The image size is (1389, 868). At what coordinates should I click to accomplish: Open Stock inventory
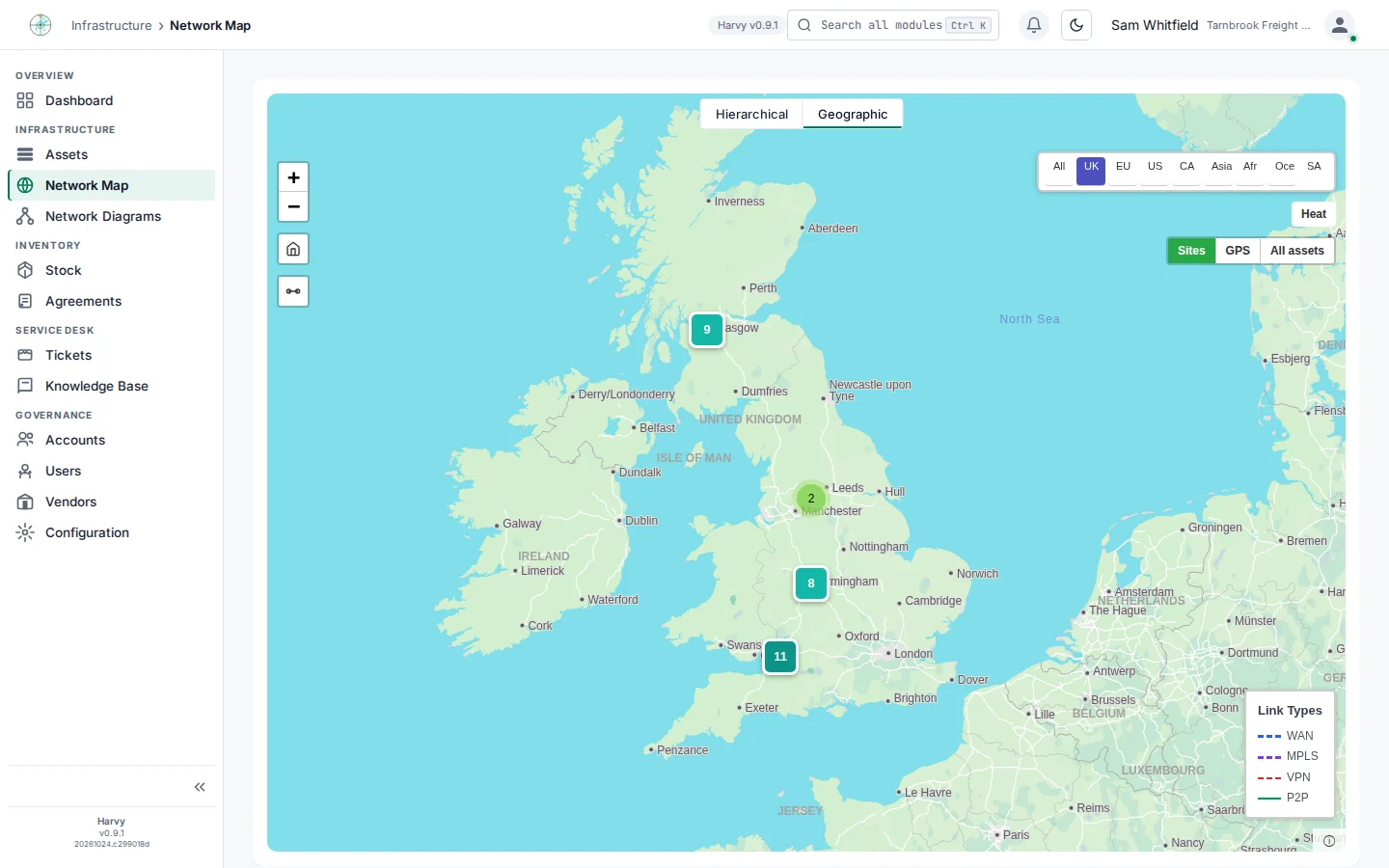tap(111, 270)
